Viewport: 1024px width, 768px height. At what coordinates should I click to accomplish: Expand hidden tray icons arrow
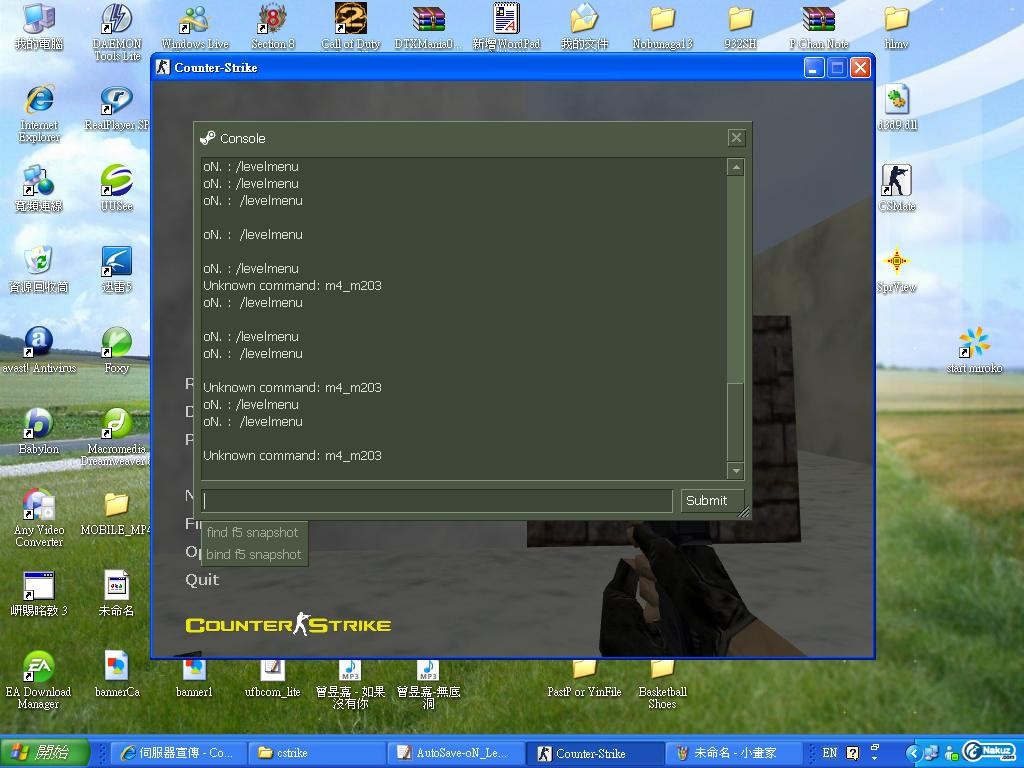(914, 753)
